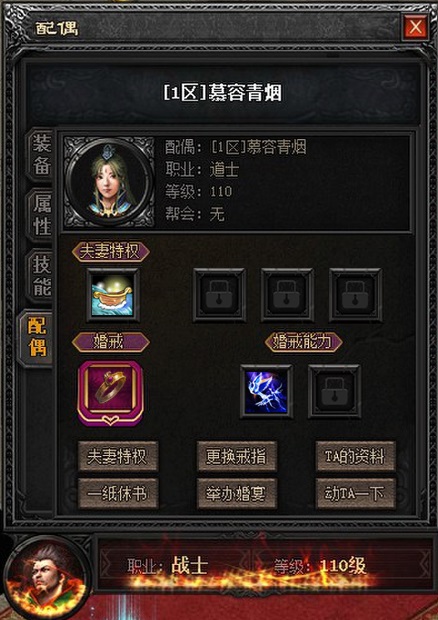Switch to the 属性 attributes tab
The image size is (438, 620).
pyautogui.click(x=40, y=215)
